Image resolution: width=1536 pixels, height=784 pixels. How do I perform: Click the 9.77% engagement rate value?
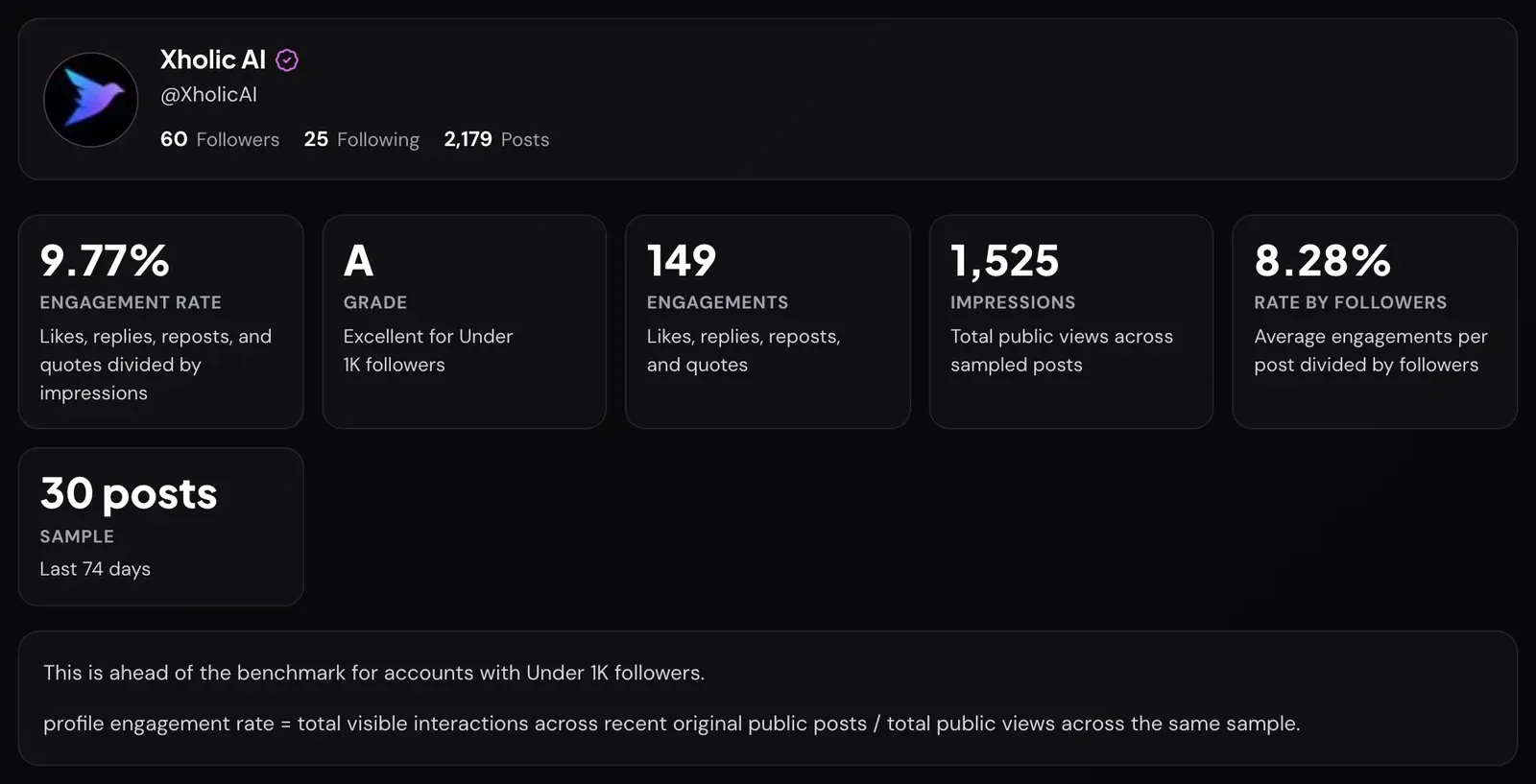[x=105, y=260]
